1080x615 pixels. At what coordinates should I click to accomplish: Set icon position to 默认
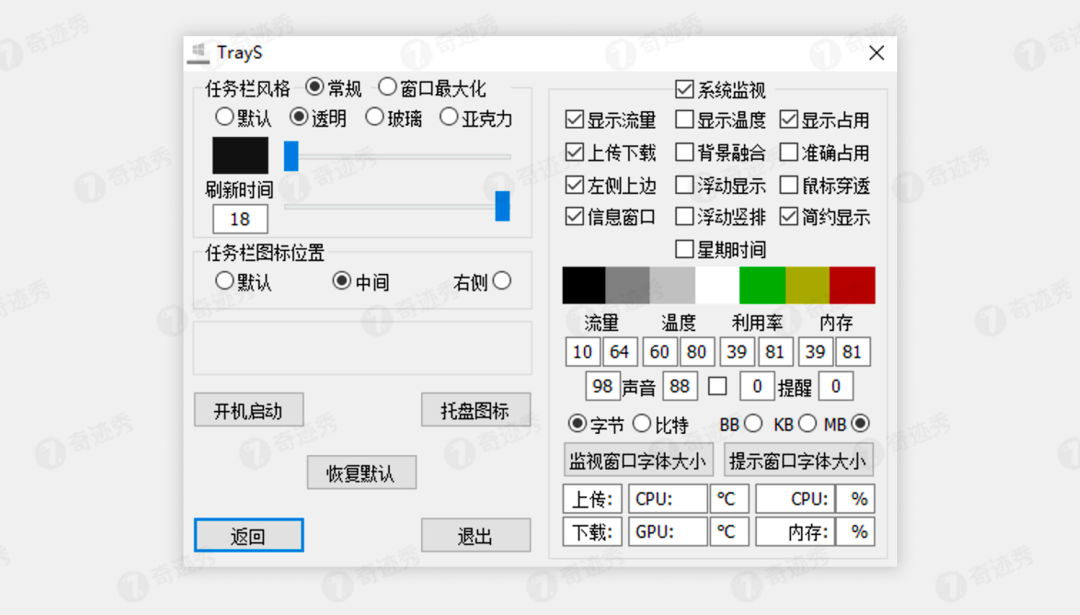(224, 280)
